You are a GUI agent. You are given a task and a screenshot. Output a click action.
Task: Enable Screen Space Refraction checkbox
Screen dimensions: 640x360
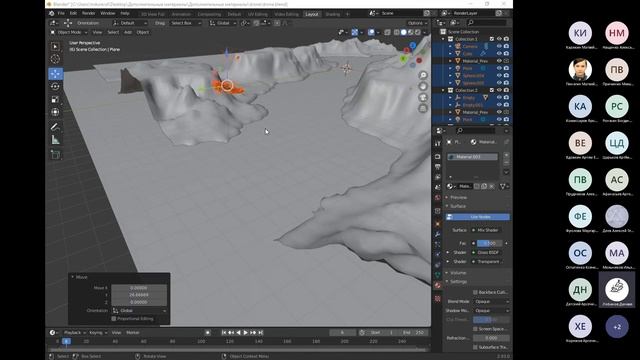pos(475,329)
